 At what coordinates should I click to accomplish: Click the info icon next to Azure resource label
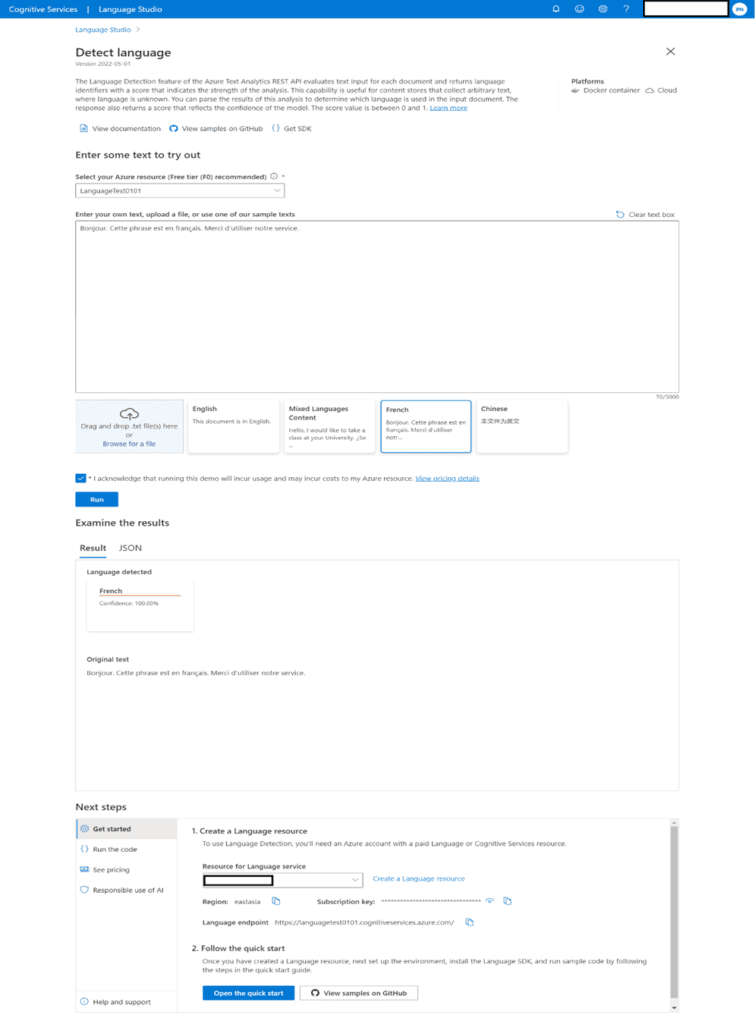click(x=274, y=176)
